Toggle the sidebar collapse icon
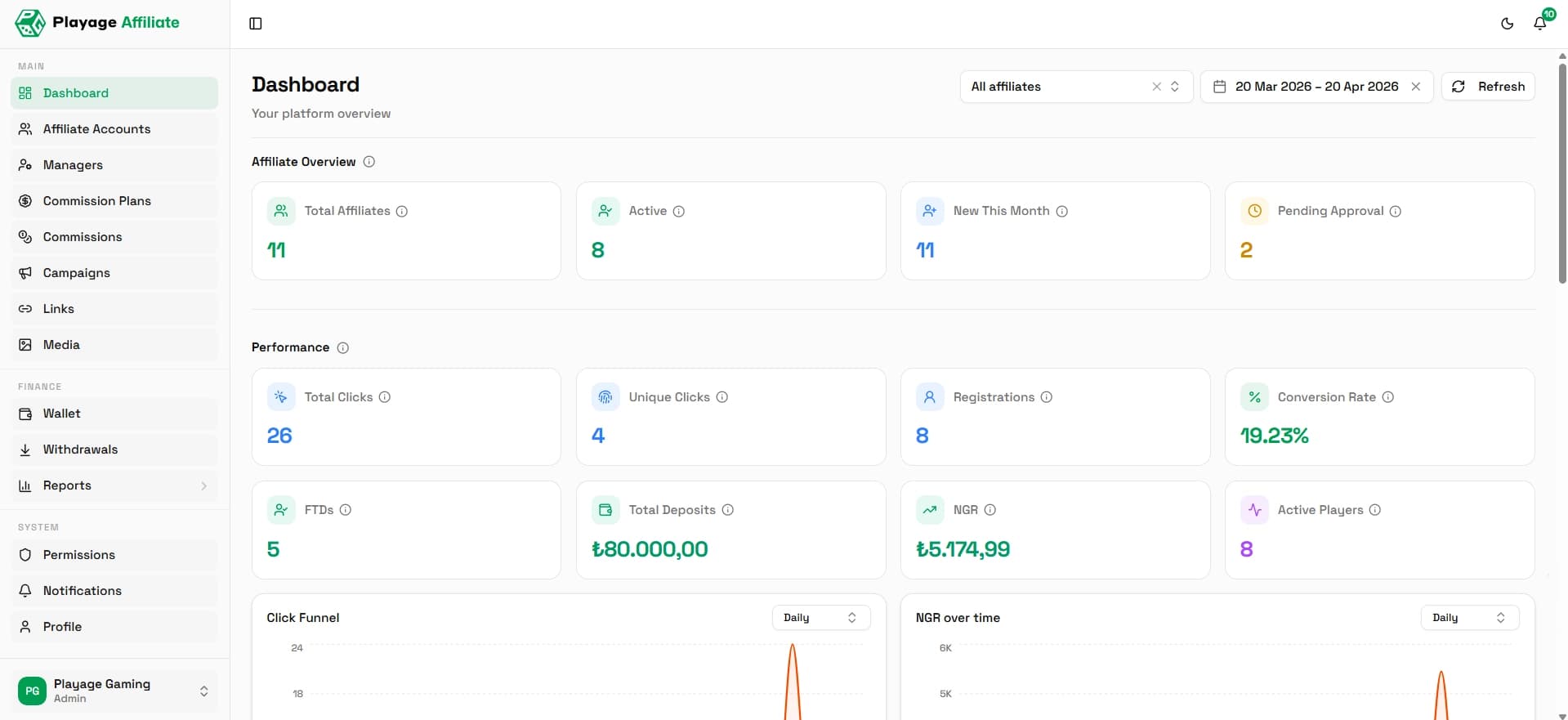 tap(256, 24)
